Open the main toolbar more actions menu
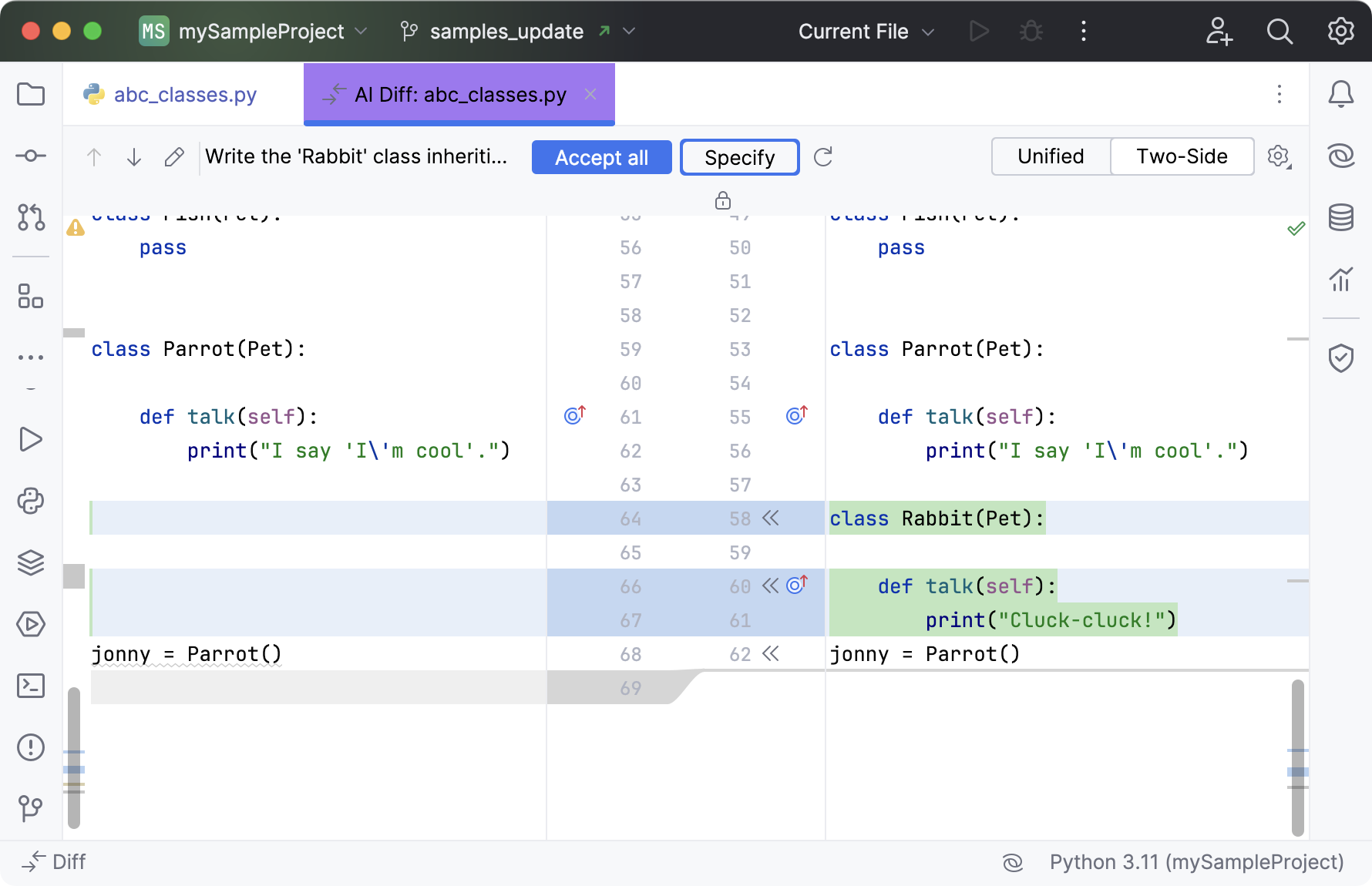This screenshot has height=886, width=1372. pos(1084,31)
